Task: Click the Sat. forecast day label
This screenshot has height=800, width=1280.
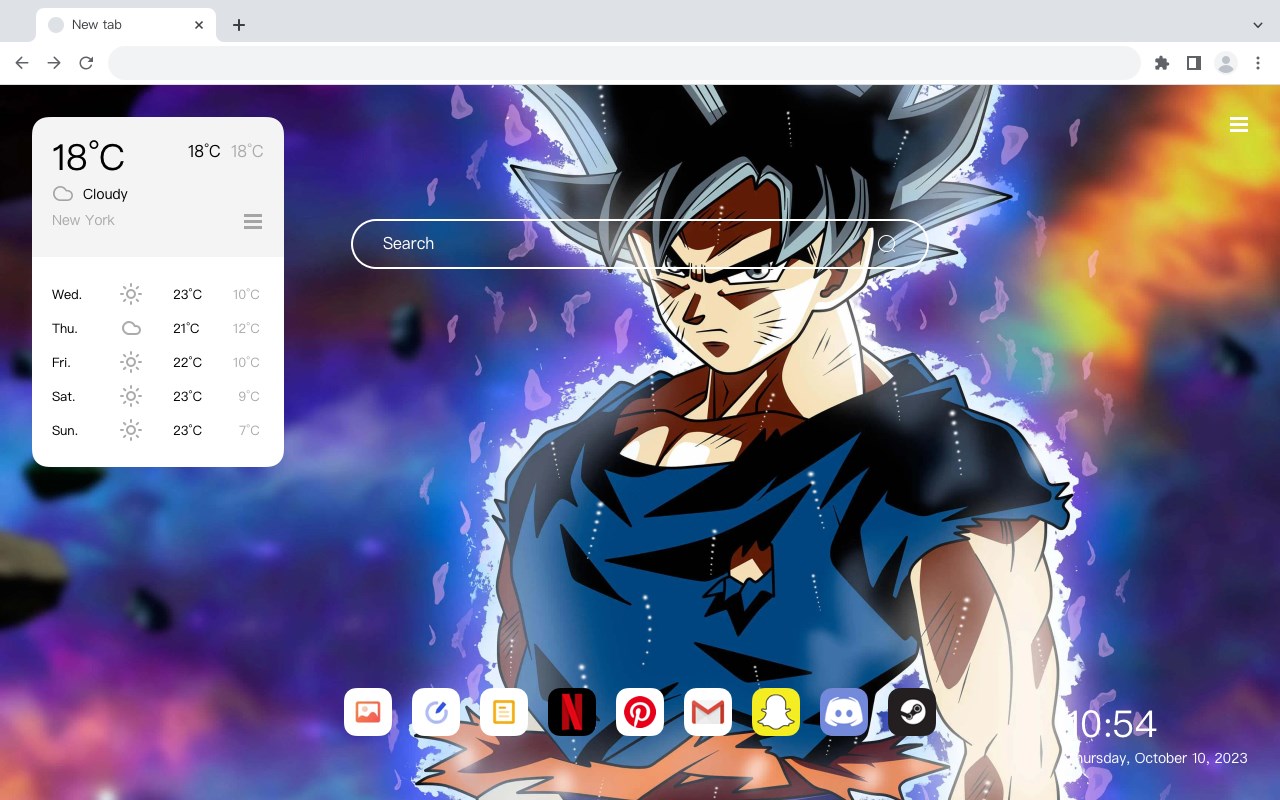Action: coord(64,396)
